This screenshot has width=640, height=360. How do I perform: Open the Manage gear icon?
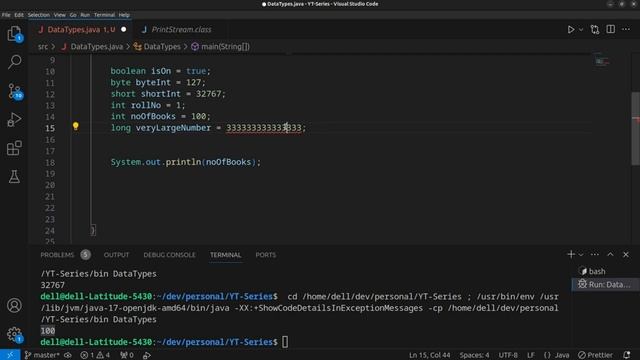point(14,334)
